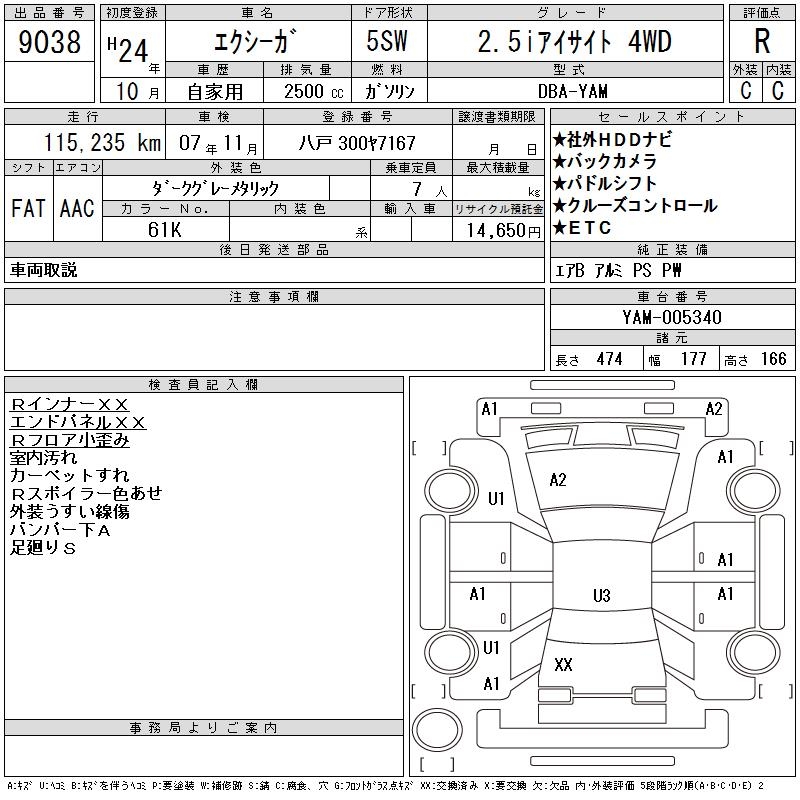Screen dimensions: 800x800
Task: Select the クルーズコントロール sales point
Action: 634,206
